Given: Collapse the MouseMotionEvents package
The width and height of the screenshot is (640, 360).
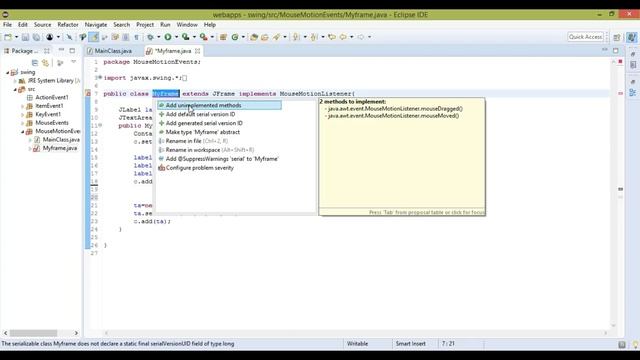Looking at the screenshot, I should pos(22,131).
